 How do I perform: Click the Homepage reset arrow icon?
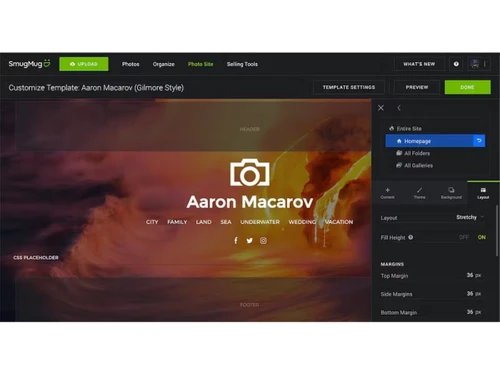(479, 141)
